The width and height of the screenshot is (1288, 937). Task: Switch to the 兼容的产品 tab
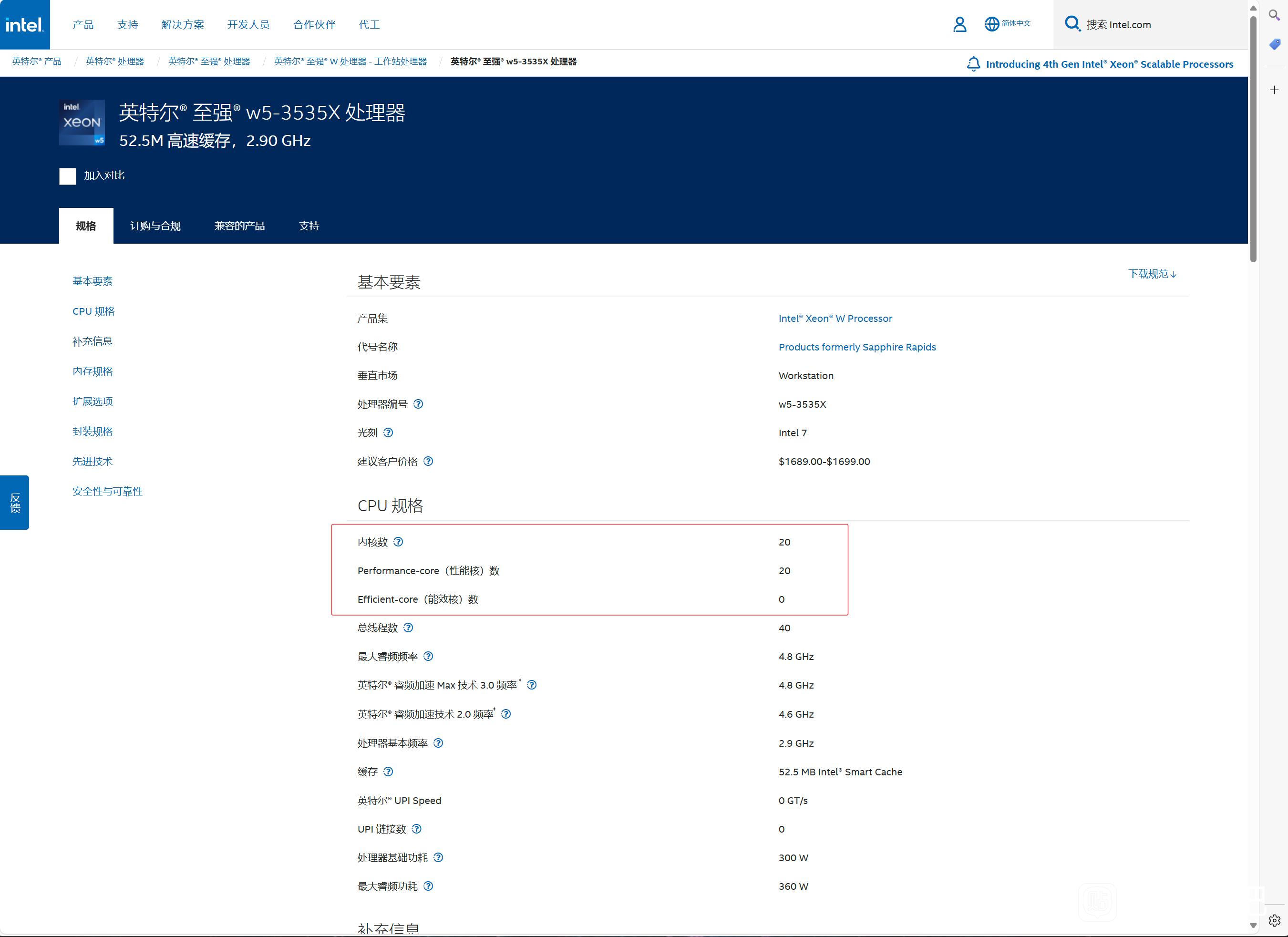click(240, 226)
